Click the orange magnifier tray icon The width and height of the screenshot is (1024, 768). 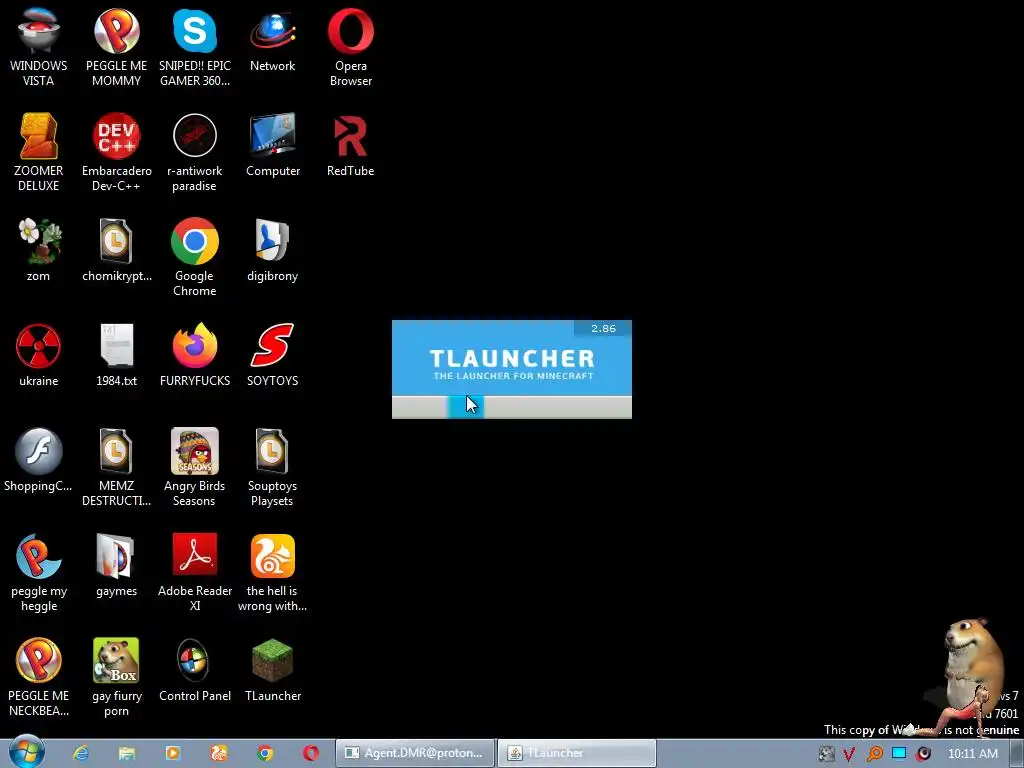point(874,754)
